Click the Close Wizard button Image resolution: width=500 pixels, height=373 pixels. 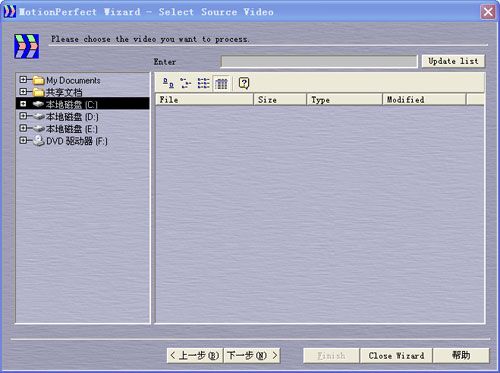pyautogui.click(x=396, y=356)
